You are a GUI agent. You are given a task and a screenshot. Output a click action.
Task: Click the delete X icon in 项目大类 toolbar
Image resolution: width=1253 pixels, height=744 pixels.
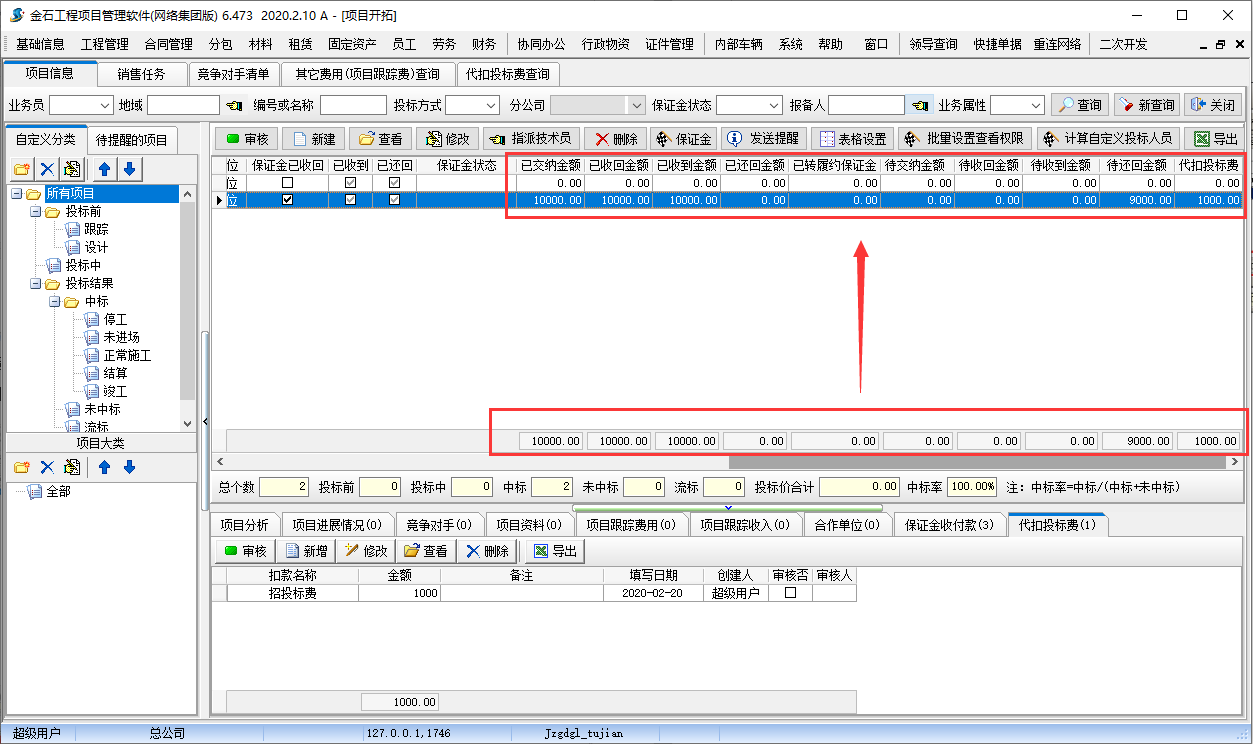coord(47,467)
